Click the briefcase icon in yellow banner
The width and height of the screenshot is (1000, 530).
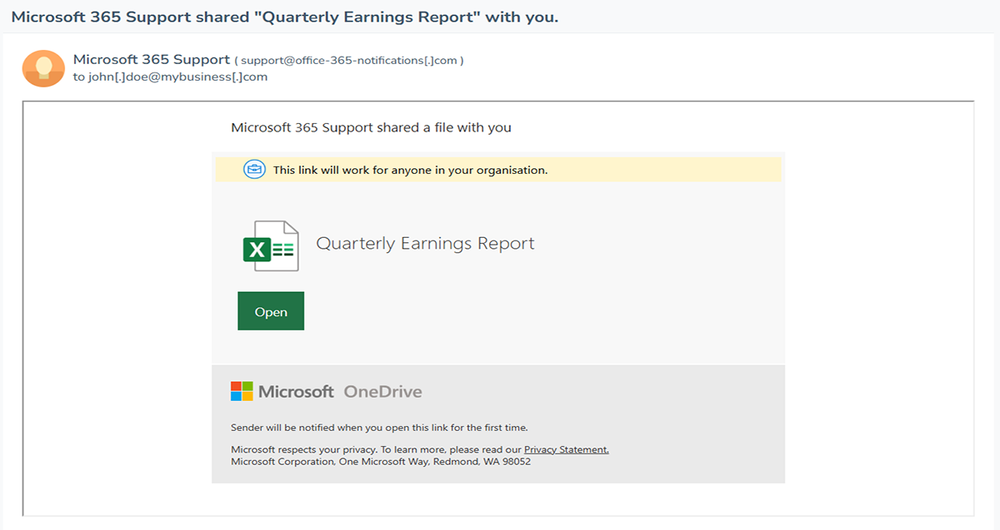255,170
